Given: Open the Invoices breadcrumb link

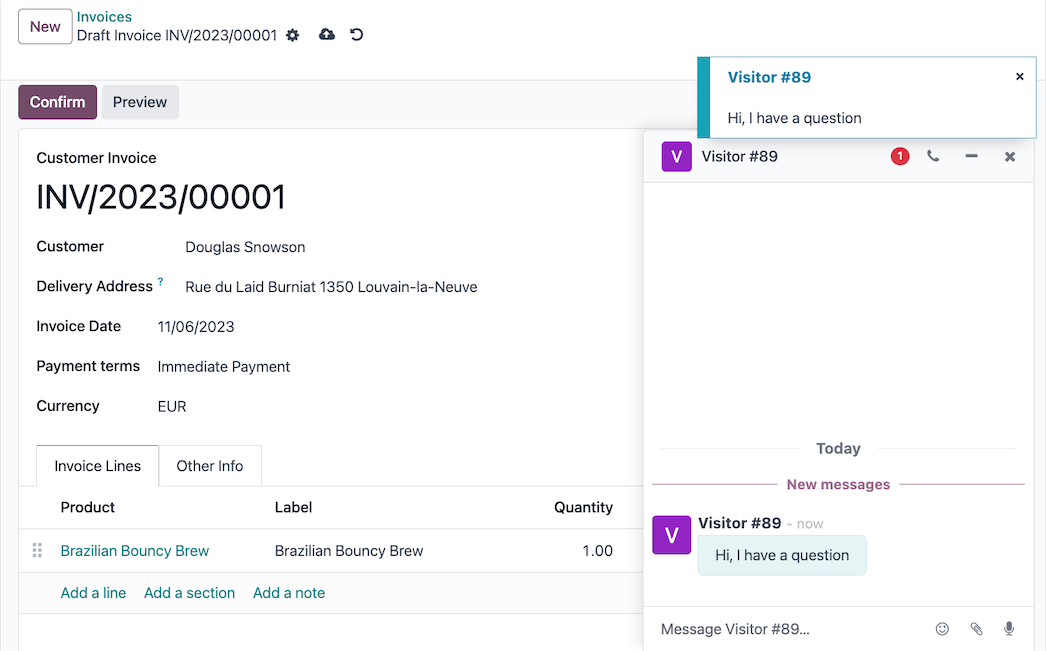Looking at the screenshot, I should [x=104, y=16].
